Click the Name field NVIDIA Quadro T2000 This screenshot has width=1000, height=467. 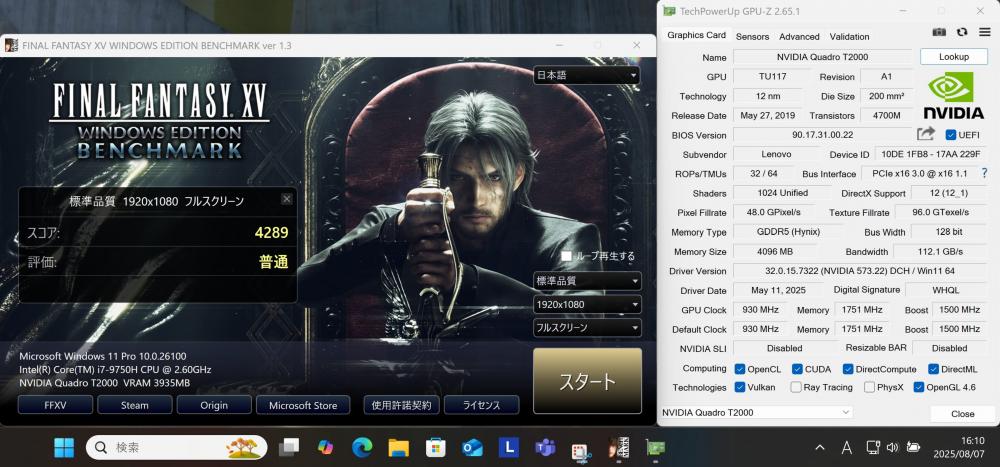point(823,57)
